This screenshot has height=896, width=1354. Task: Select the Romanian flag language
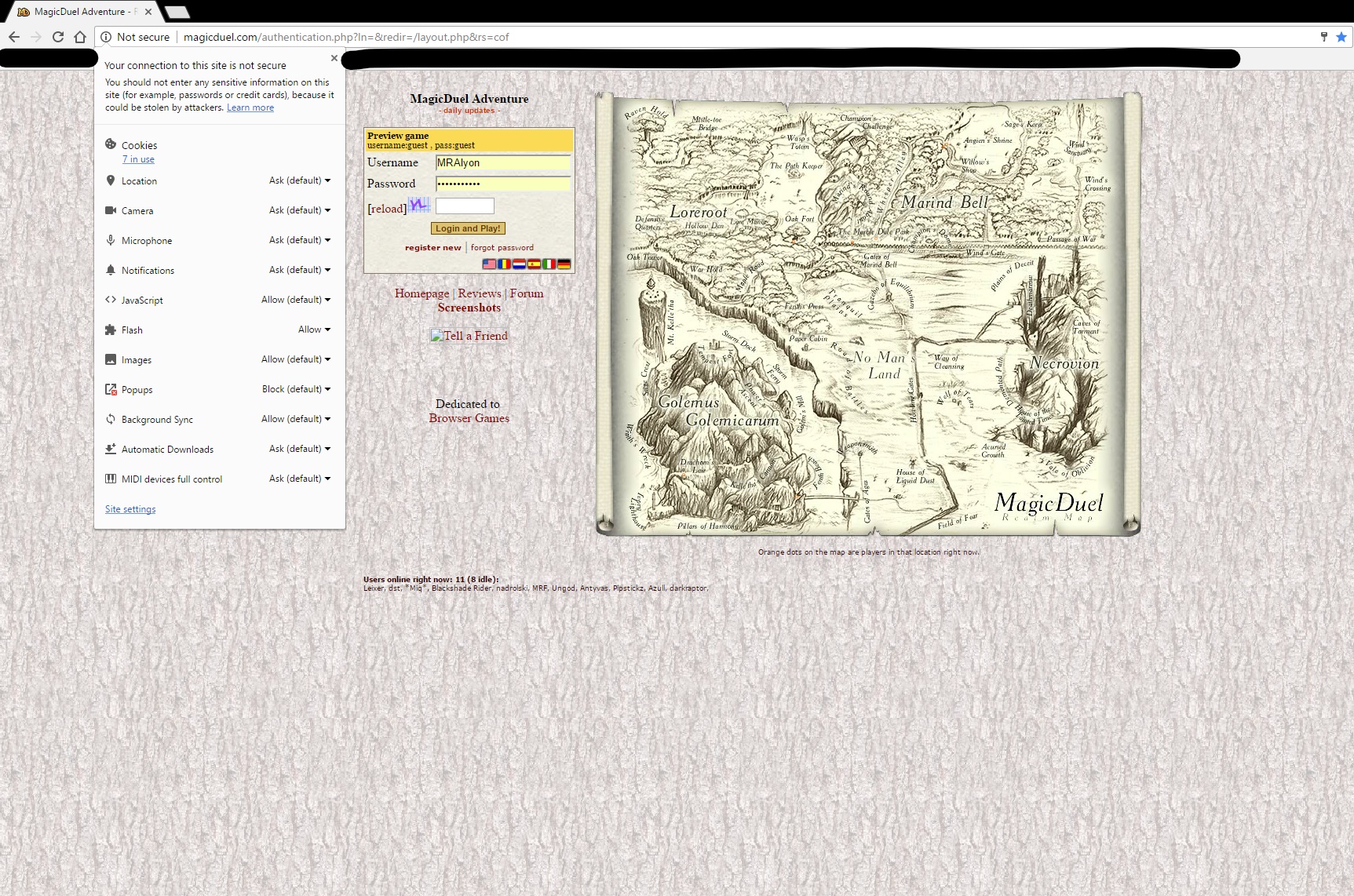[x=504, y=264]
